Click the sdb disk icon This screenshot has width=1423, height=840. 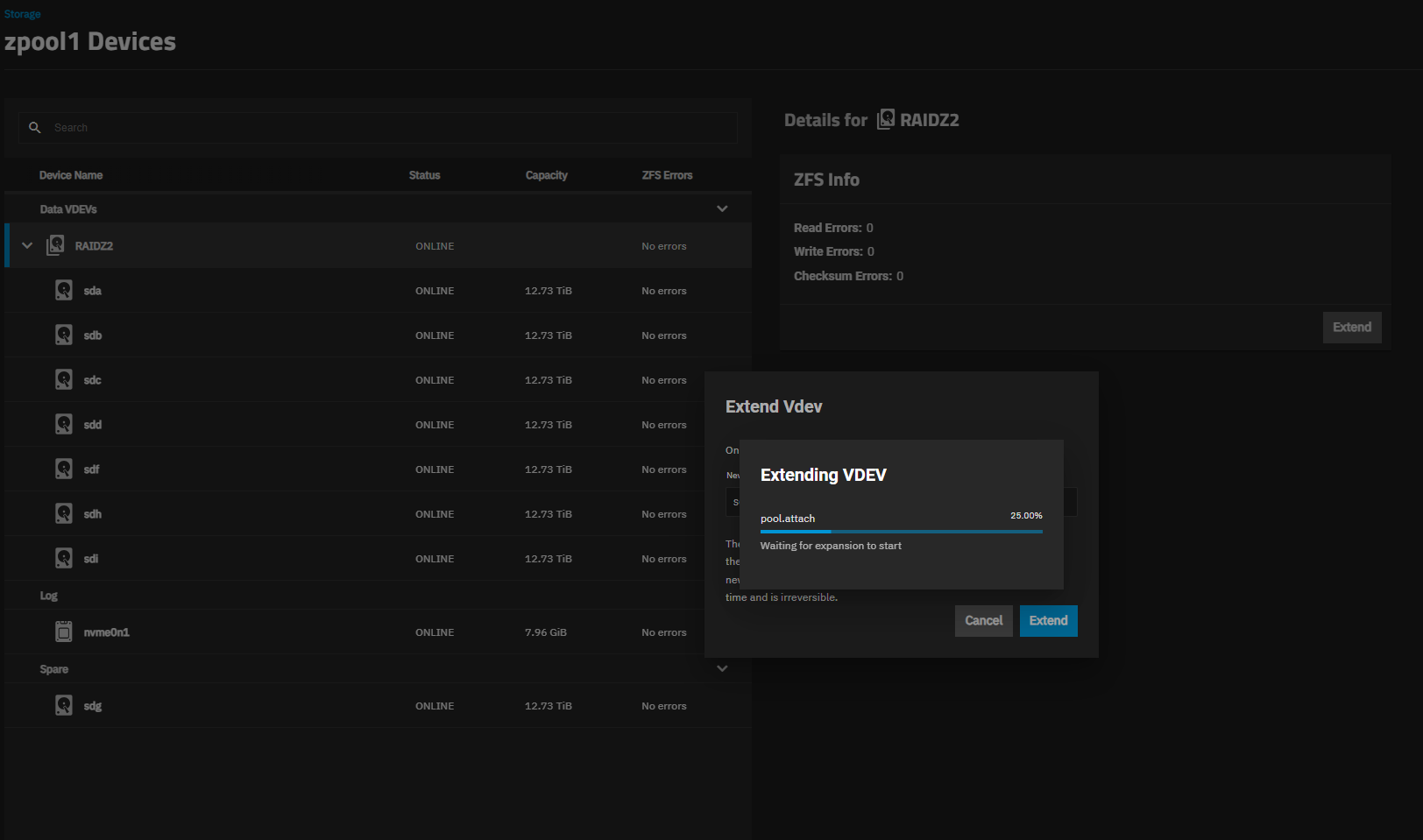point(64,335)
